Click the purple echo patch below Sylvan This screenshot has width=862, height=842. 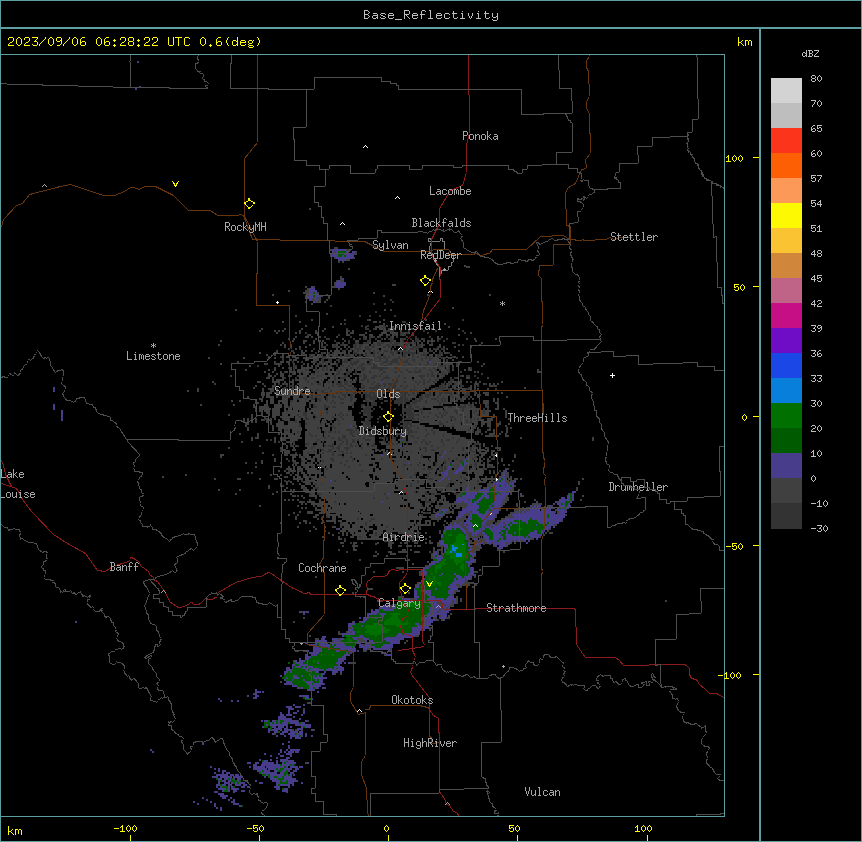pos(342,254)
